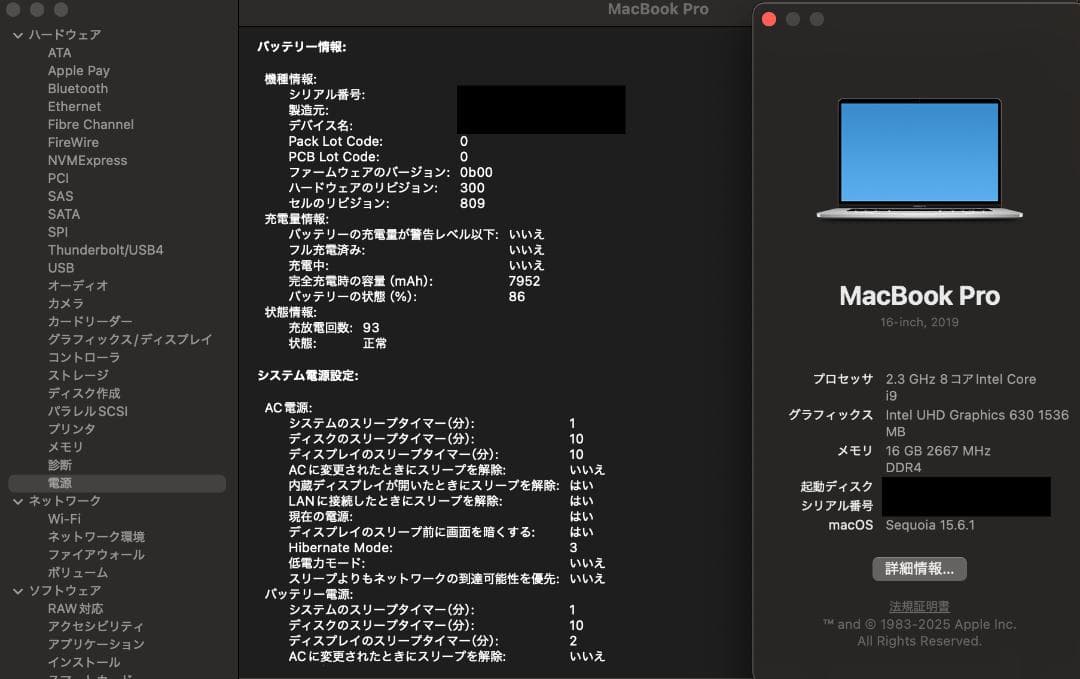The height and width of the screenshot is (679, 1080).
Task: Click the MacBook Pro product image
Action: click(x=918, y=160)
